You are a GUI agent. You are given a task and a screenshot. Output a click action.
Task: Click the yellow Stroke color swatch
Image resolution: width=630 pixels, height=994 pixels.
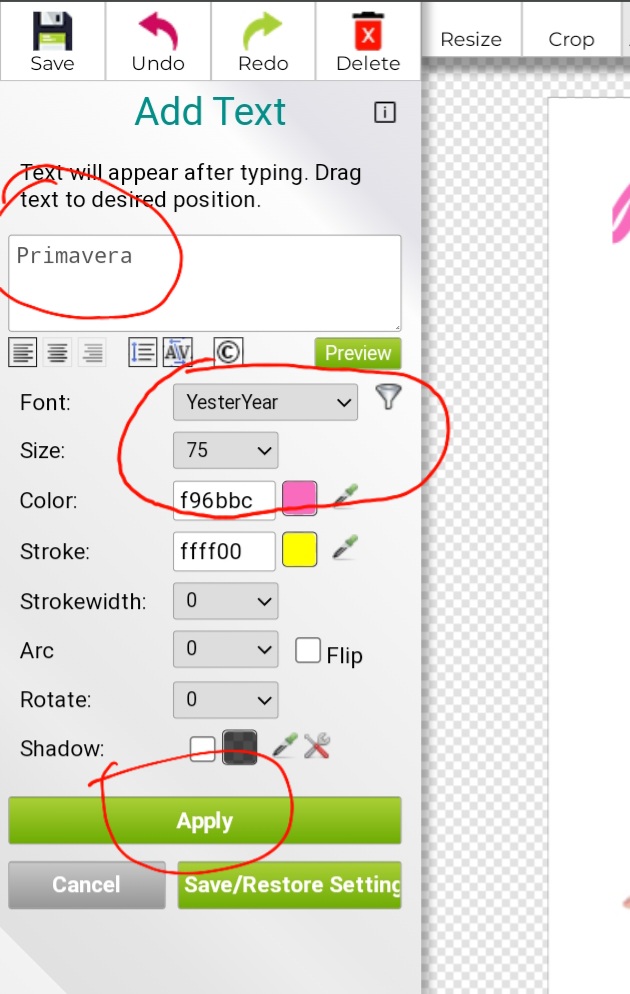point(300,550)
